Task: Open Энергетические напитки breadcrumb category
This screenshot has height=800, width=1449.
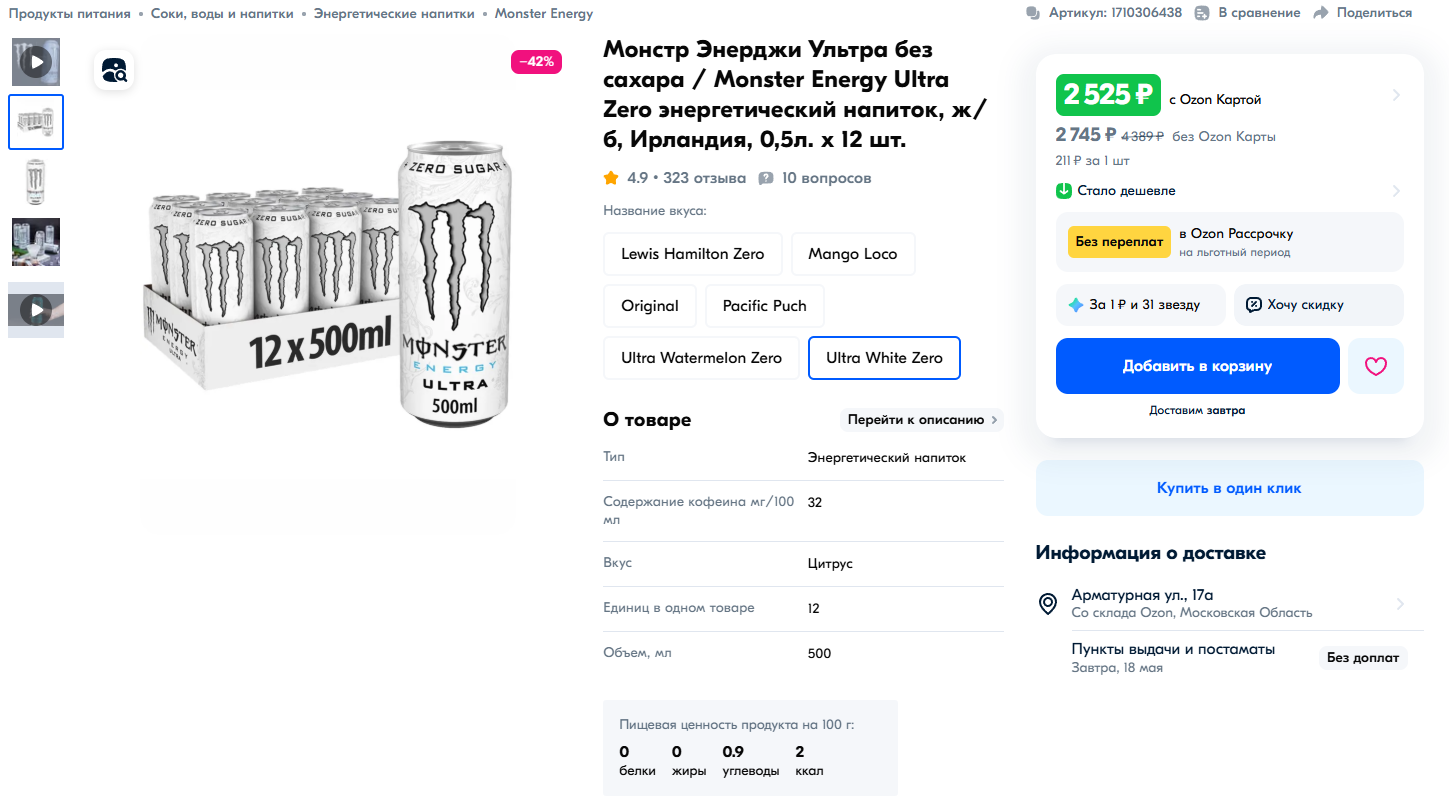Action: point(394,14)
